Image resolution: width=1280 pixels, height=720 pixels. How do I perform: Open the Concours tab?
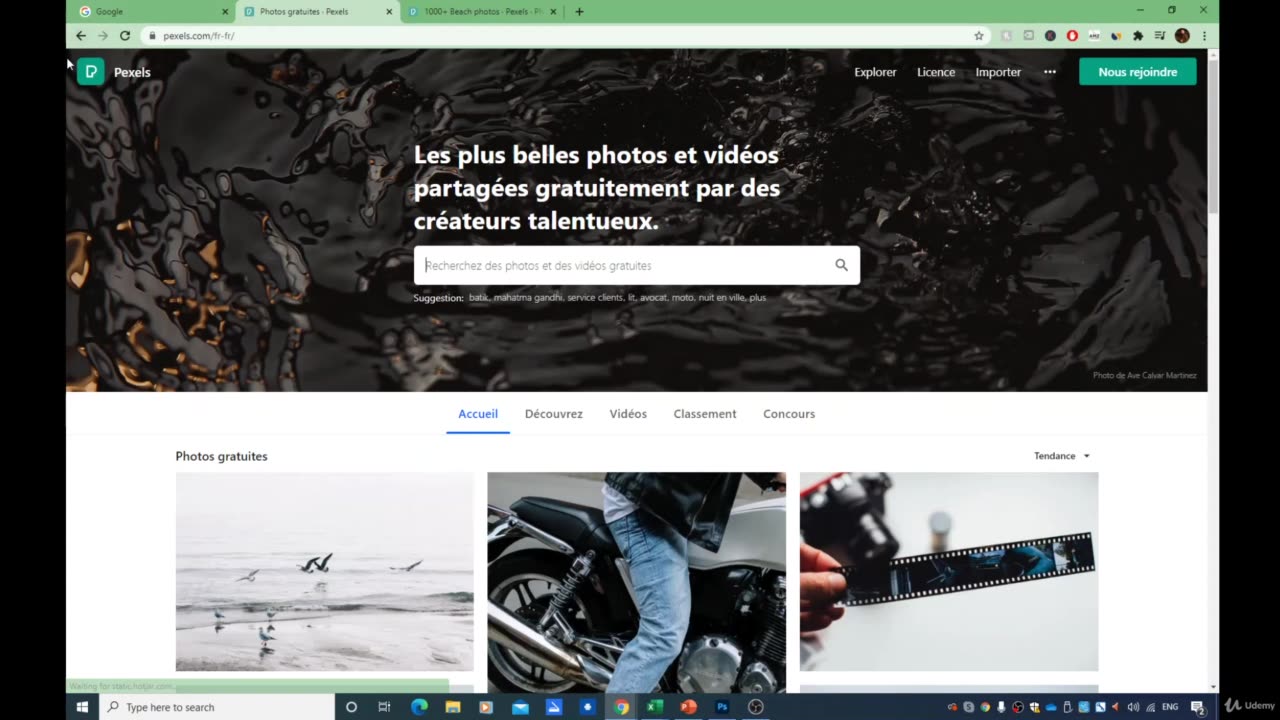pos(789,414)
